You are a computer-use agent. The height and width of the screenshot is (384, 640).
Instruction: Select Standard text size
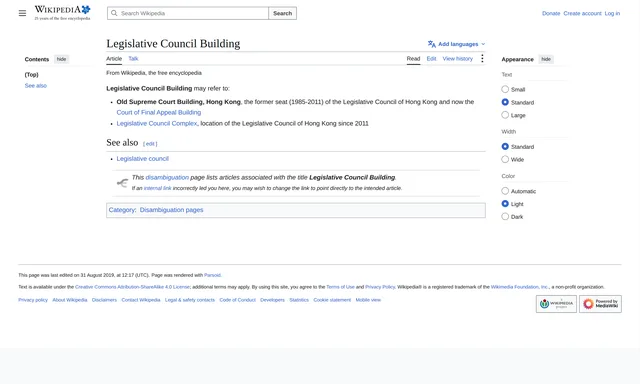505,102
